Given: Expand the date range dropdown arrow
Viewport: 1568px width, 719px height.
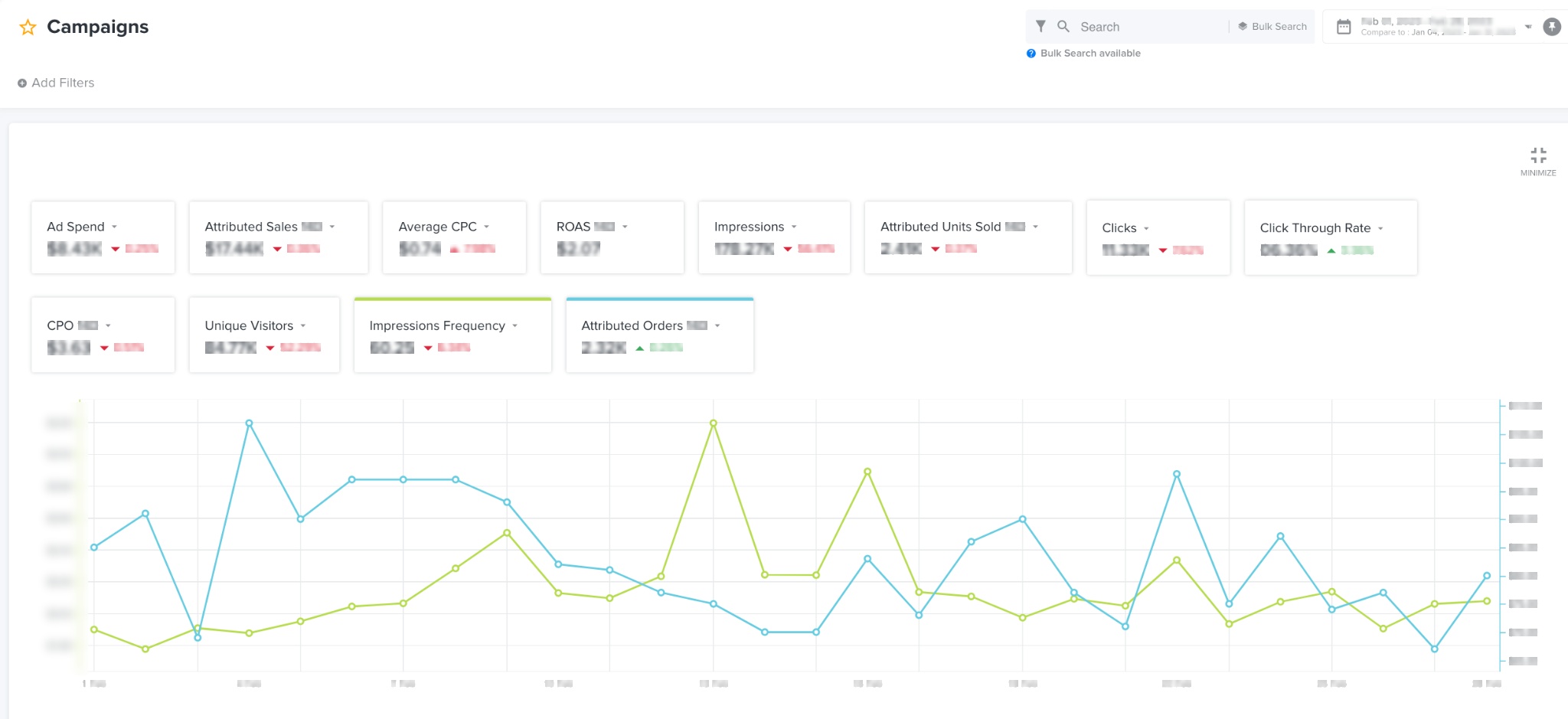Looking at the screenshot, I should coord(1528,27).
